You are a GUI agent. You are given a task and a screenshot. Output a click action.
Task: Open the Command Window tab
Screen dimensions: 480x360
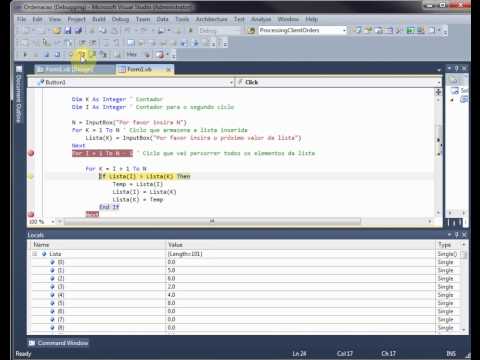pyautogui.click(x=59, y=343)
